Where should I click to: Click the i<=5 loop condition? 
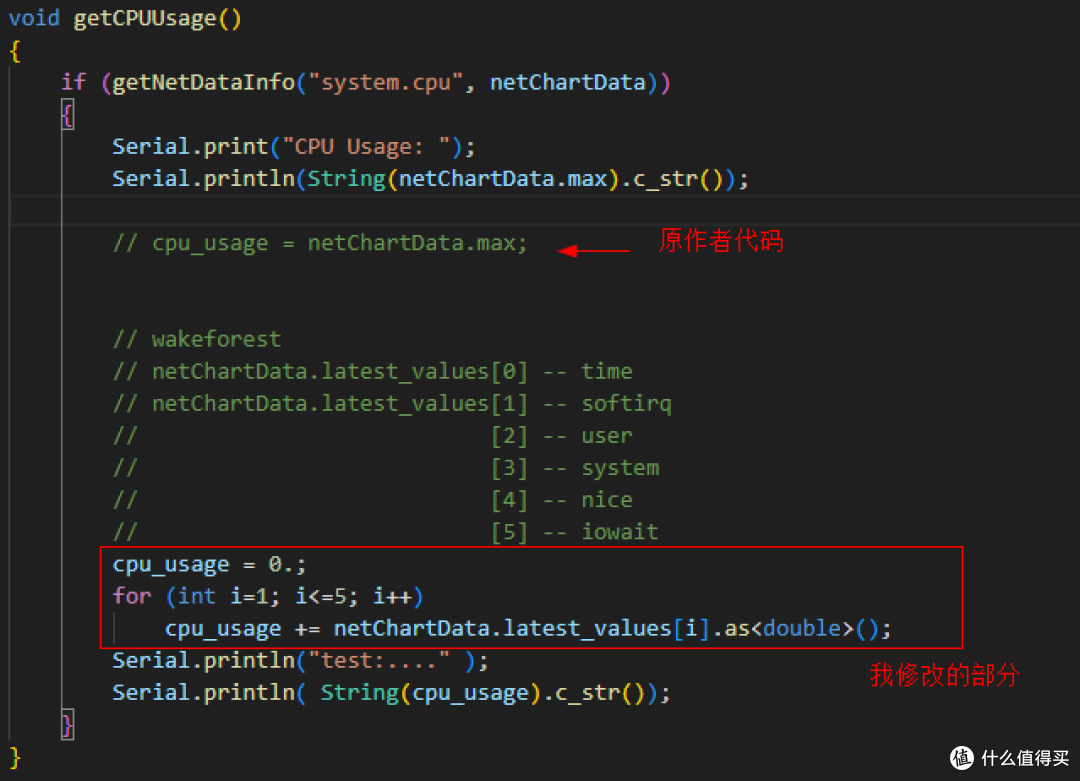pyautogui.click(x=320, y=596)
